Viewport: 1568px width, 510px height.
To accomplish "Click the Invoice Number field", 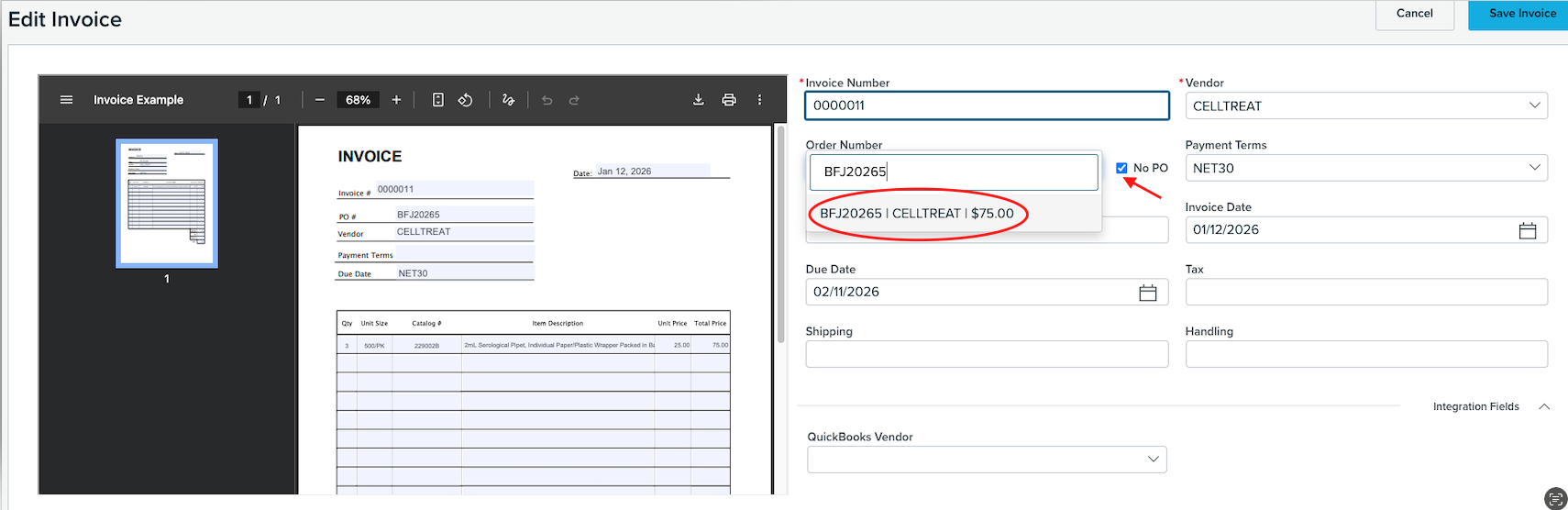I will coord(987,105).
